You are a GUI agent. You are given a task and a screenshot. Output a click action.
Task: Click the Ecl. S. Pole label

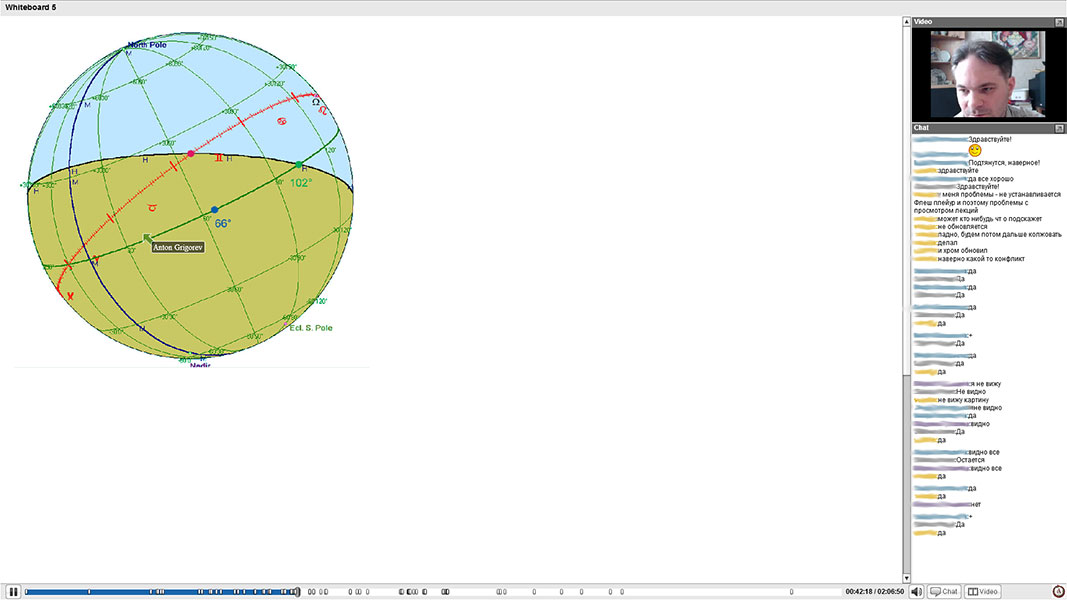click(310, 328)
